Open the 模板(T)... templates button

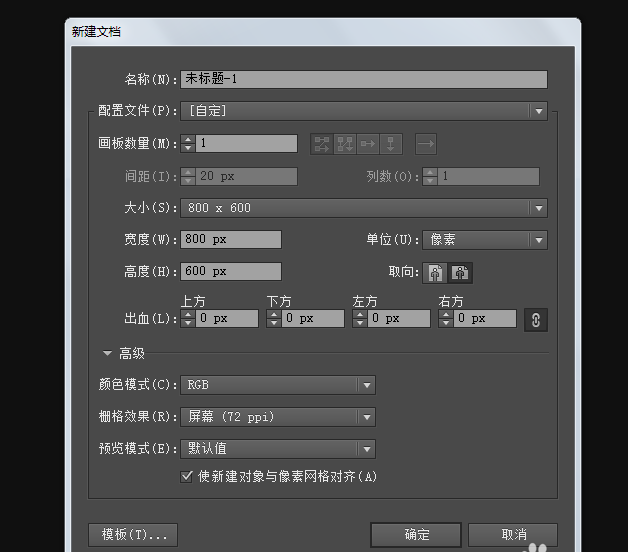pyautogui.click(x=133, y=535)
